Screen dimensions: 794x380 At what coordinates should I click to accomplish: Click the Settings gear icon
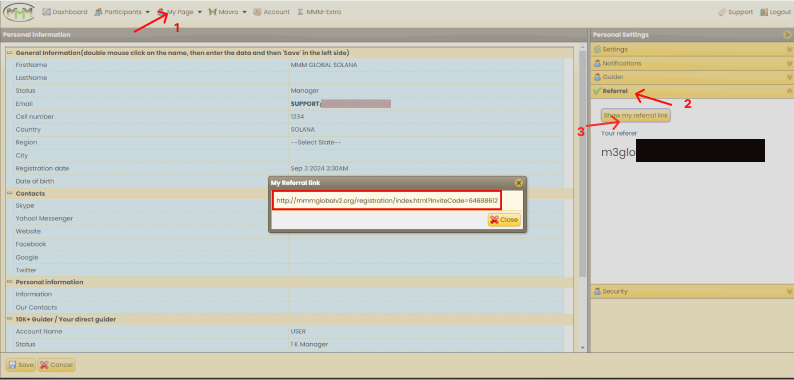tap(597, 50)
